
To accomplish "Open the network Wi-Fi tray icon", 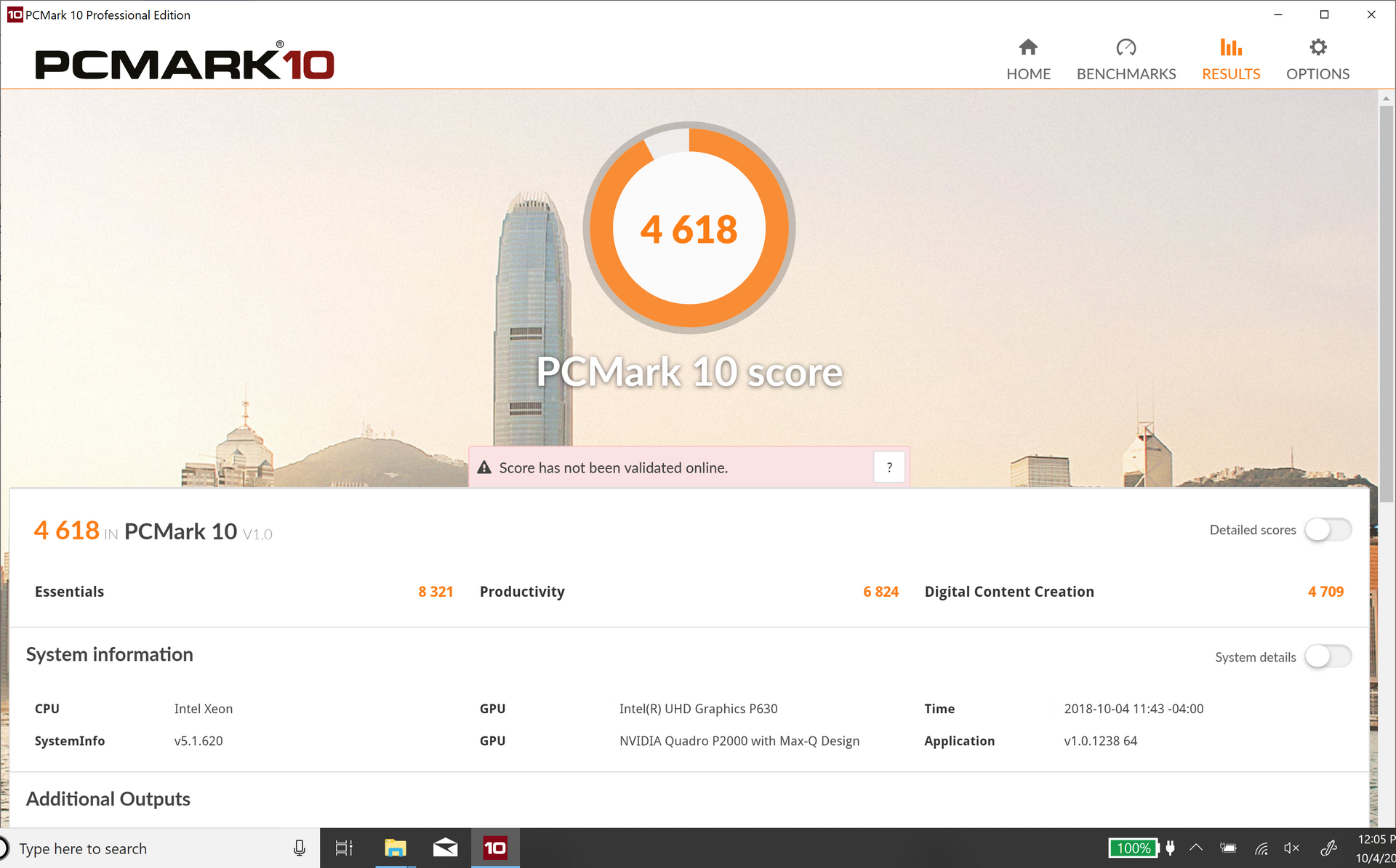I will click(x=1261, y=848).
